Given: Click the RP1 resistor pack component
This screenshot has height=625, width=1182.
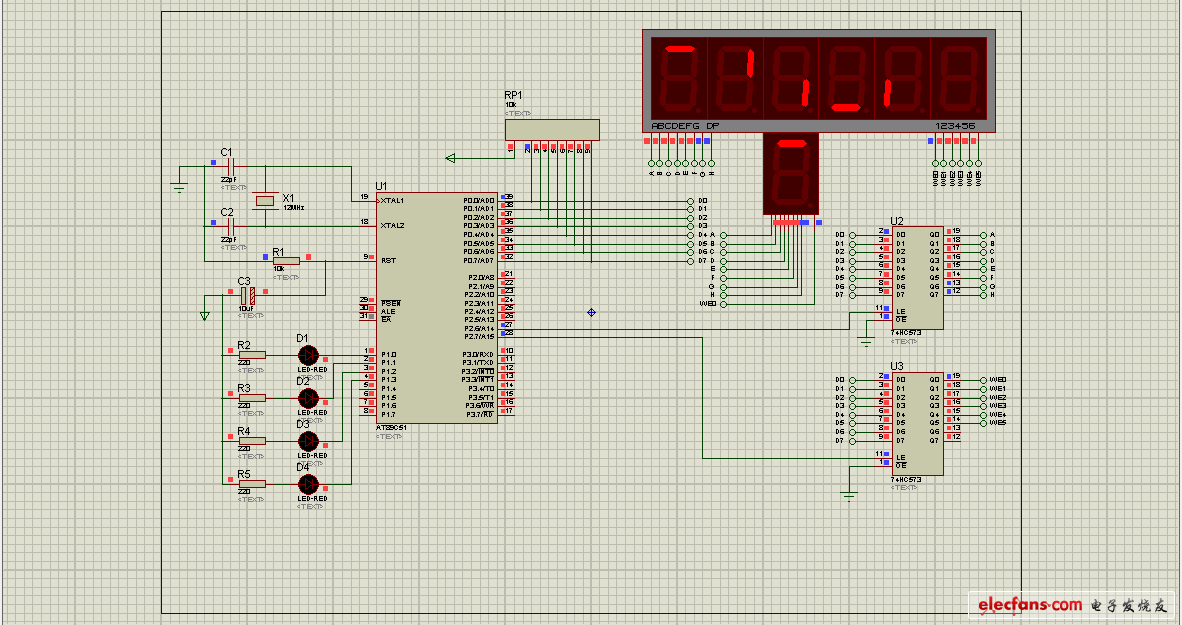Looking at the screenshot, I should click(x=552, y=130).
